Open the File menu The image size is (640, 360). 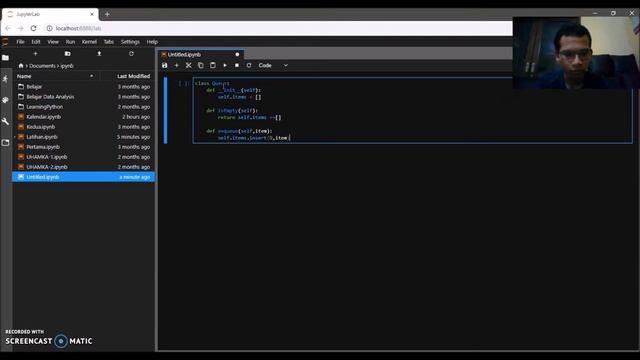click(x=20, y=42)
